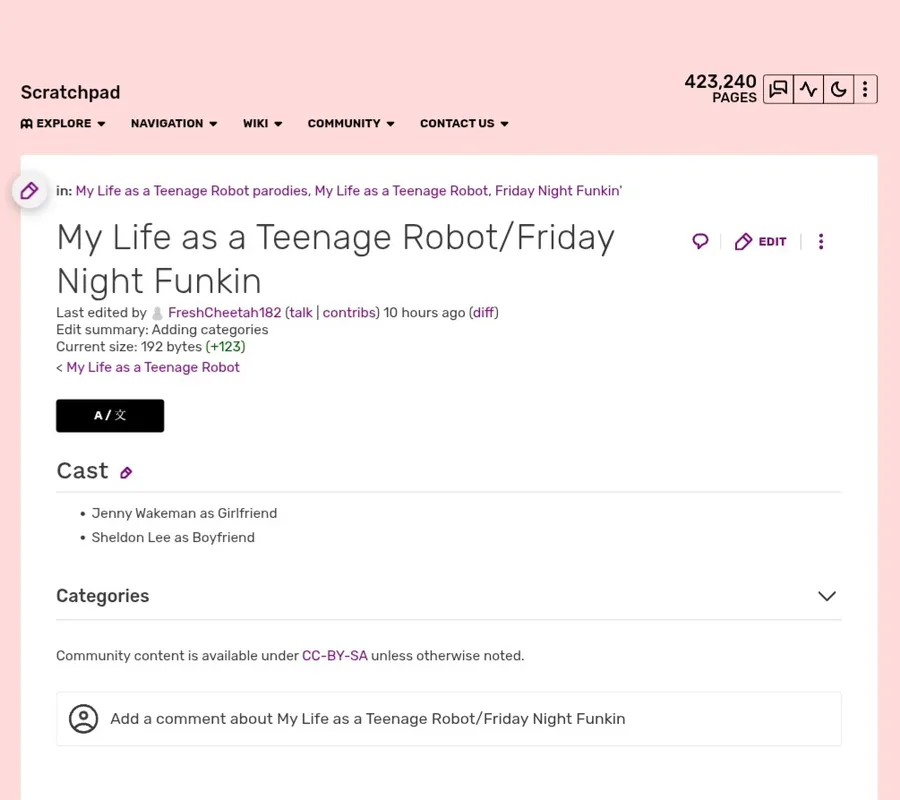The width and height of the screenshot is (900, 800).
Task: Edit the Cast section with the pencil icon
Action: pyautogui.click(x=126, y=472)
